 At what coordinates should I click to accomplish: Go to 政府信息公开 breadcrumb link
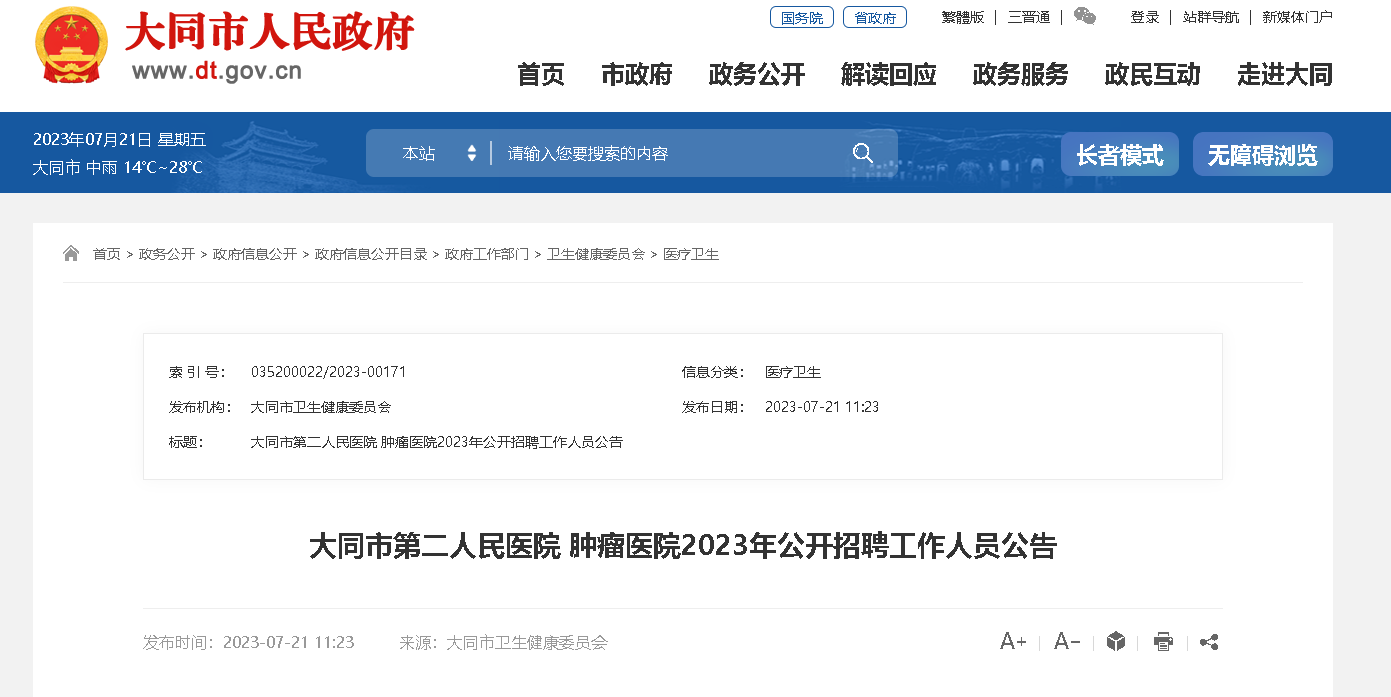point(255,254)
